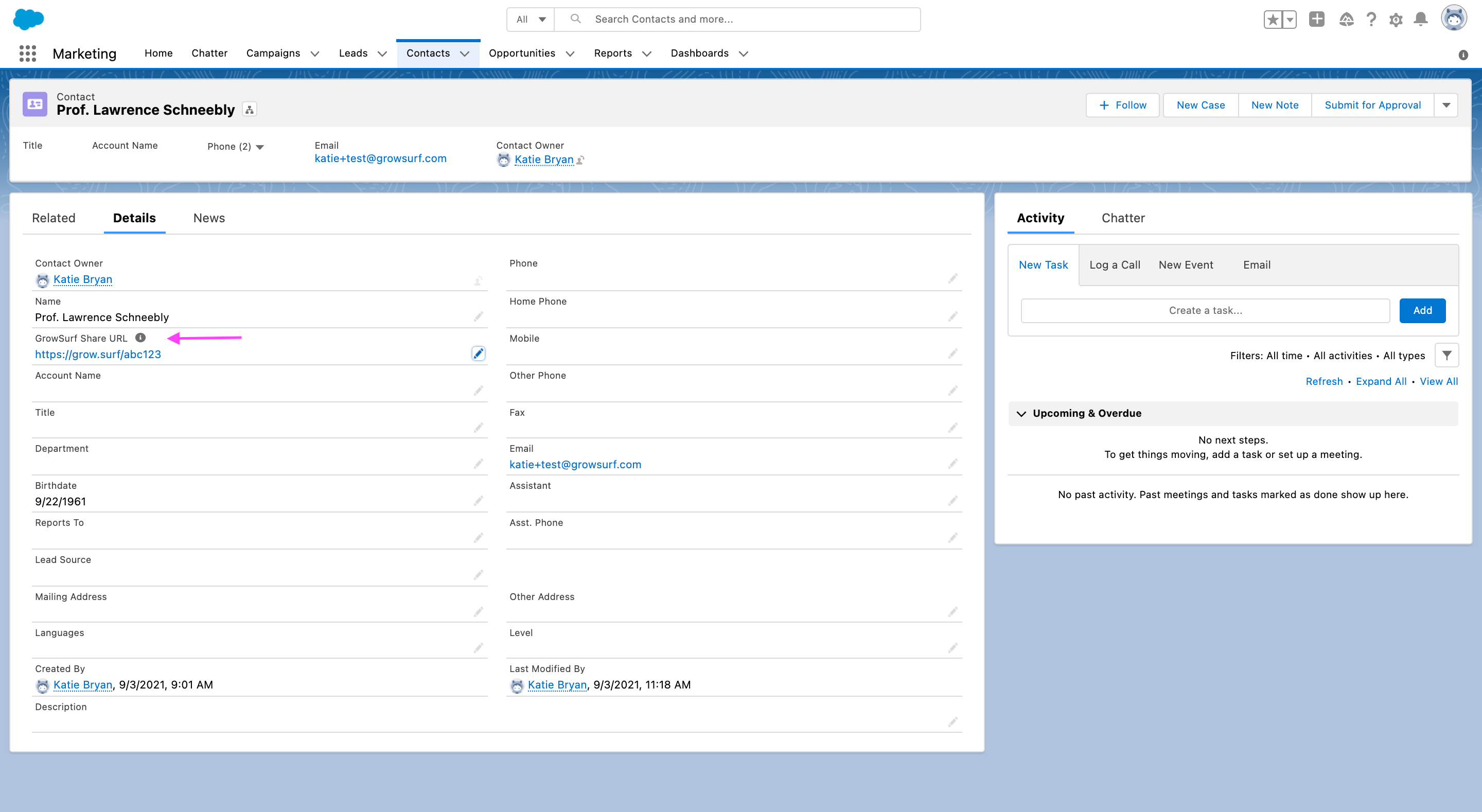Switch to the Related tab

coord(54,218)
